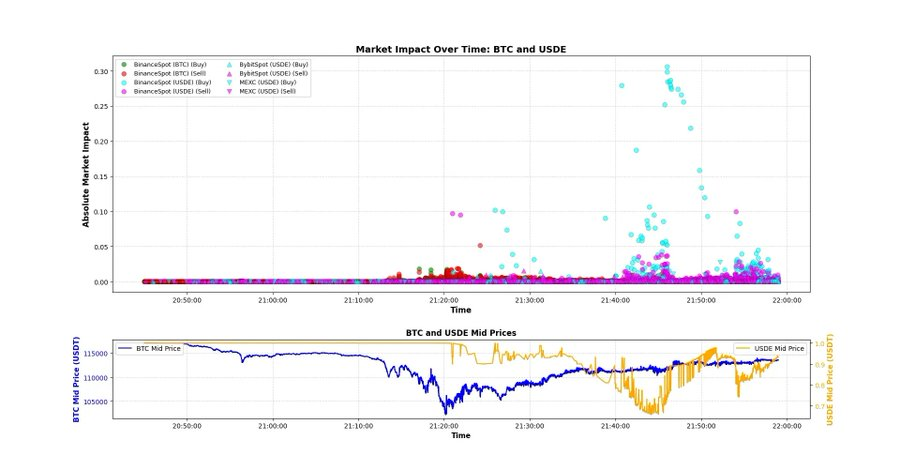900x470 pixels.
Task: Click the red BinanceSpot (BTC) Sell legend marker
Action: tap(124, 74)
